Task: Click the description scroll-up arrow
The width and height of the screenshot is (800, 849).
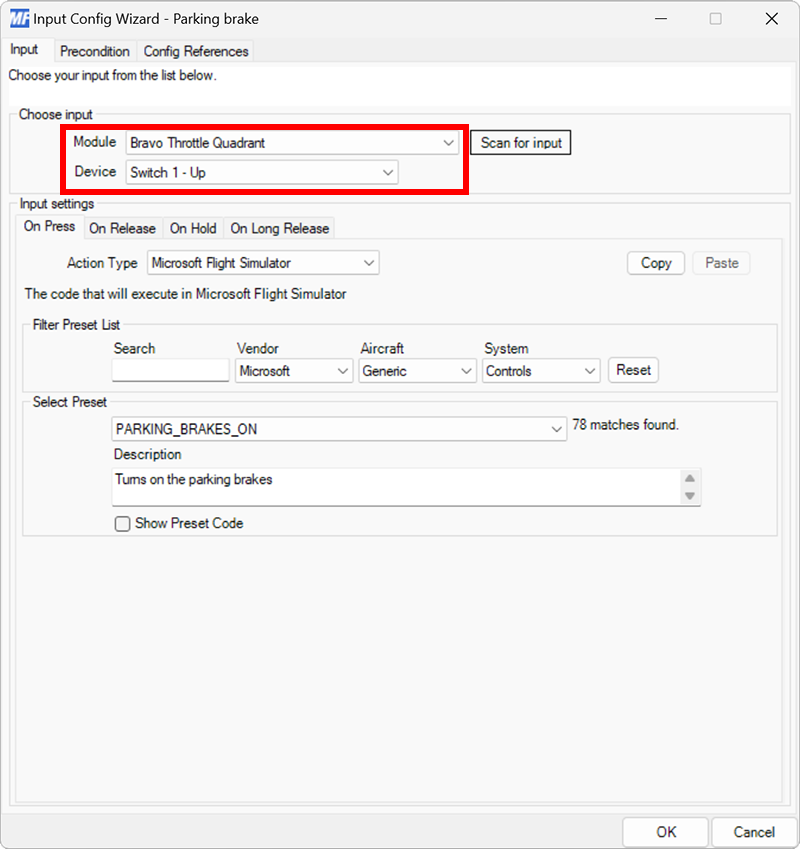Action: 691,478
